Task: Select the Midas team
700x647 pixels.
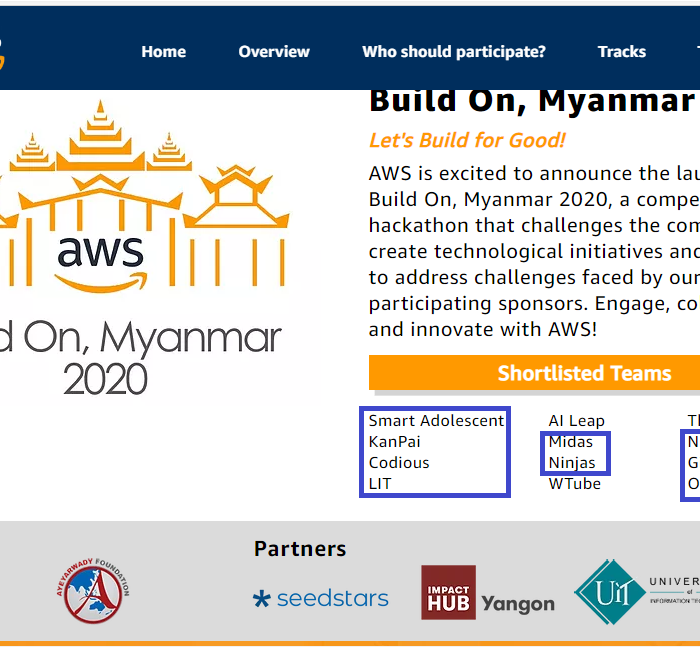Action: (571, 442)
